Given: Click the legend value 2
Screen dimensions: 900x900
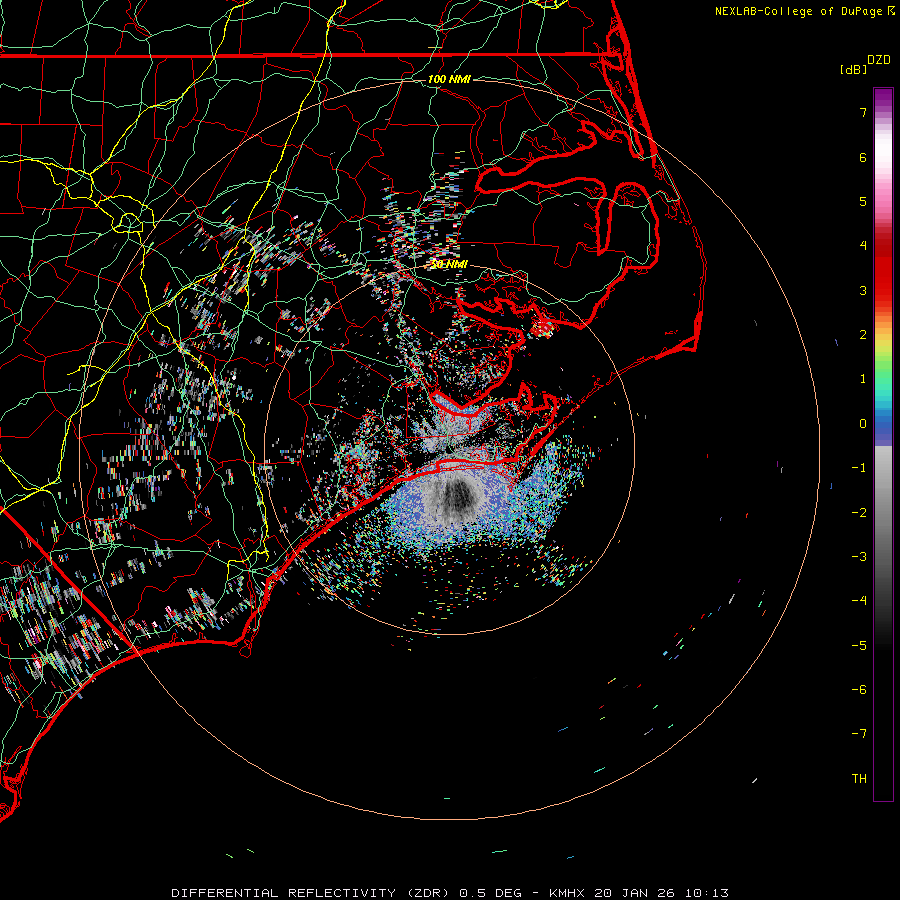Looking at the screenshot, I should pos(863,335).
